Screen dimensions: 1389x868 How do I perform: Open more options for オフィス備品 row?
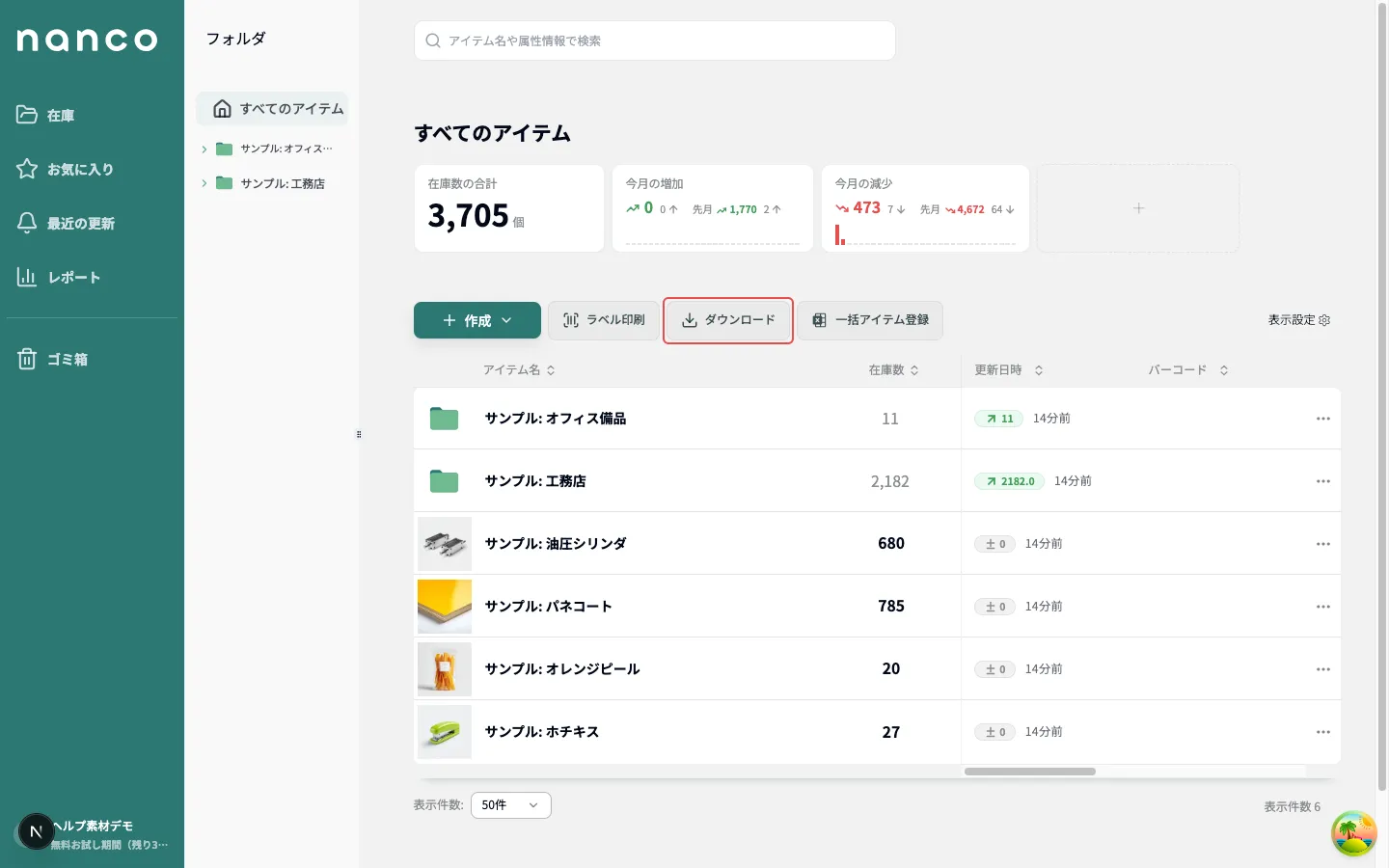coord(1323,419)
